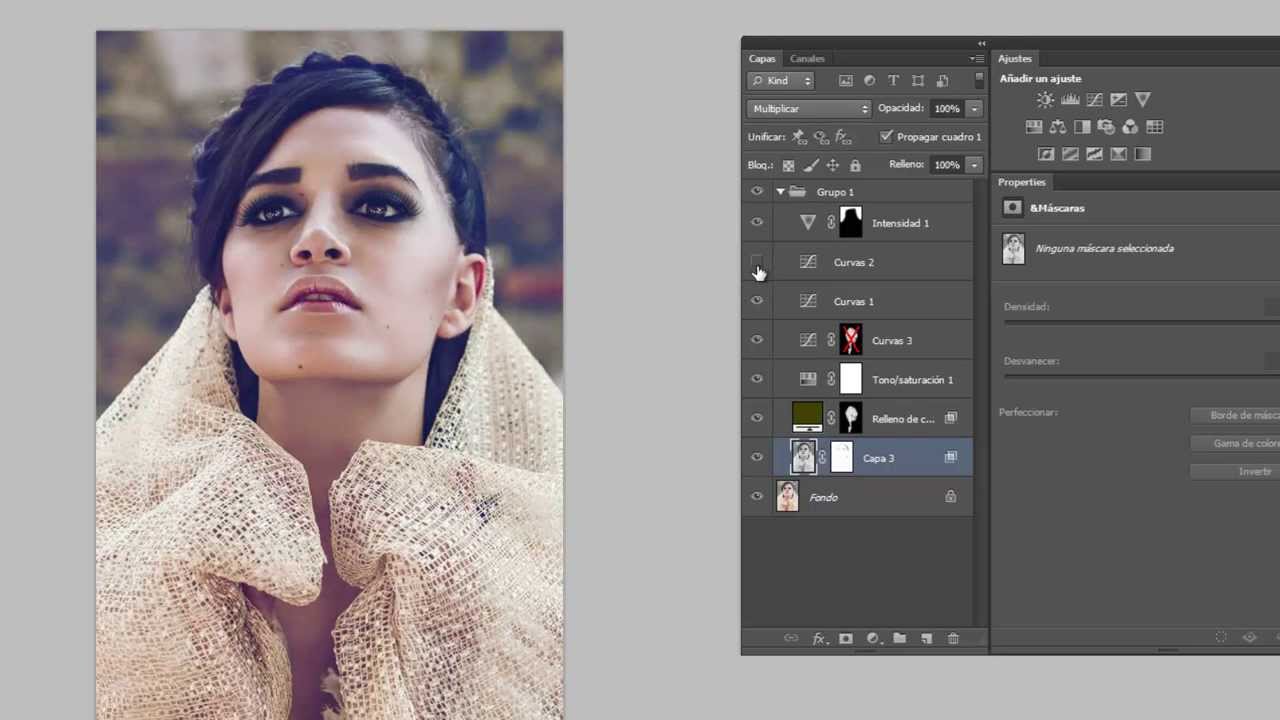Screen dimensions: 1280x720
Task: Add a Threshold adjustment icon
Action: coord(1094,154)
